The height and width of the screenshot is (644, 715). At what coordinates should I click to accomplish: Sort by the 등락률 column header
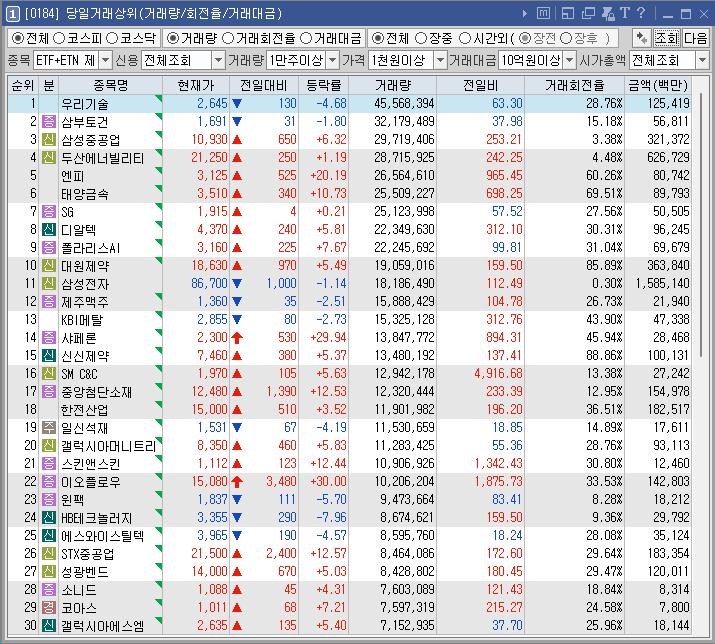point(323,85)
